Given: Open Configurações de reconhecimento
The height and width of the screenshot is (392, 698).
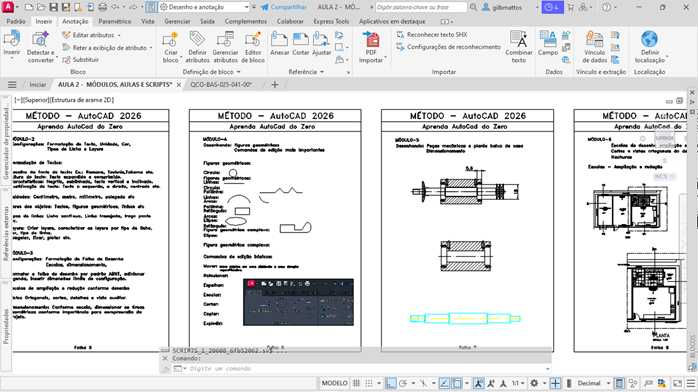Looking at the screenshot, I should (448, 47).
